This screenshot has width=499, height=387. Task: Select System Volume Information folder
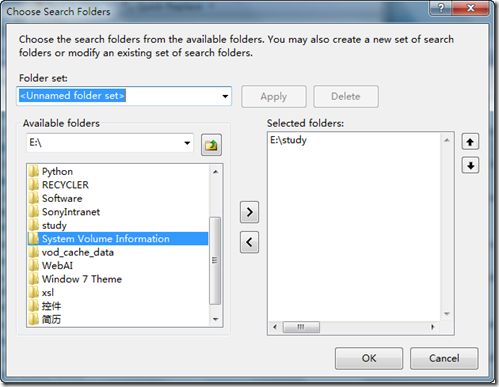point(118,239)
